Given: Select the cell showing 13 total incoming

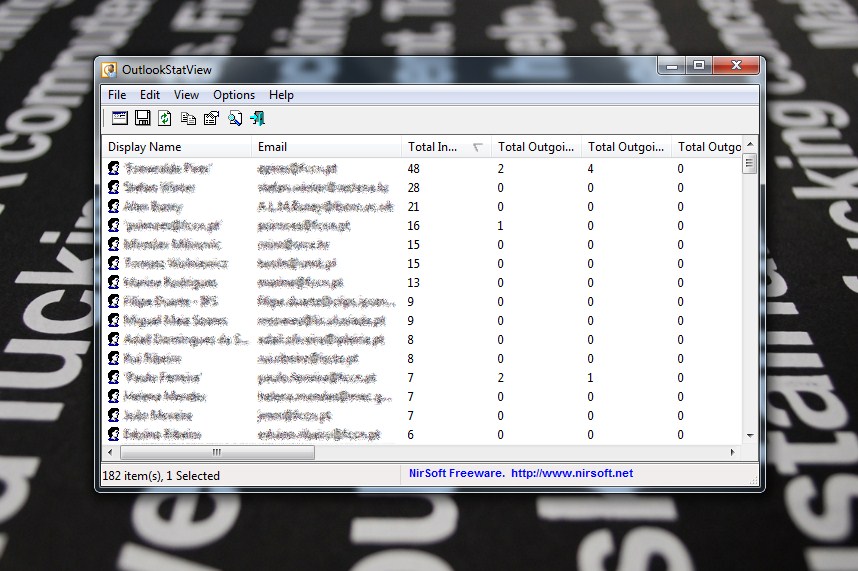Looking at the screenshot, I should click(x=413, y=283).
